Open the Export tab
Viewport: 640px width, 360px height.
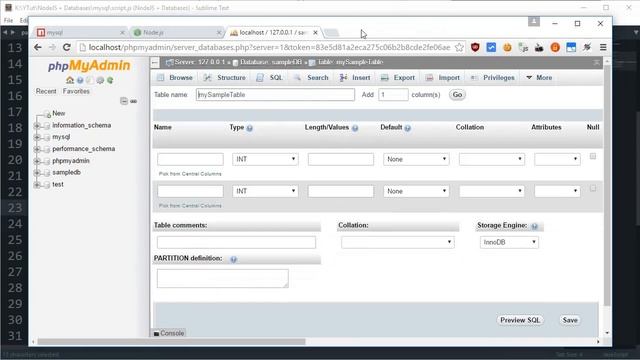tap(398, 78)
